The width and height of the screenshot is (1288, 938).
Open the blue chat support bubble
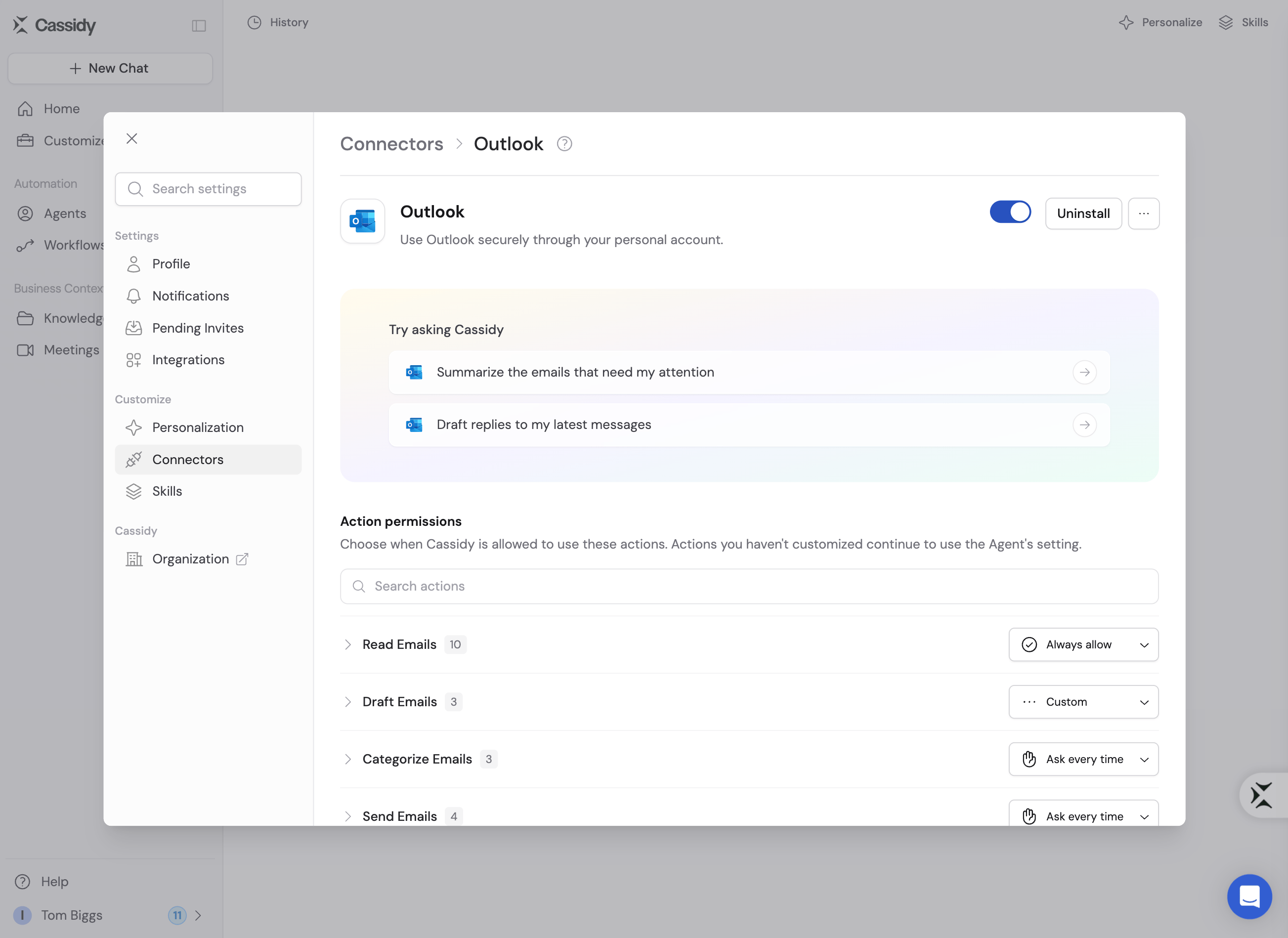[x=1249, y=897]
